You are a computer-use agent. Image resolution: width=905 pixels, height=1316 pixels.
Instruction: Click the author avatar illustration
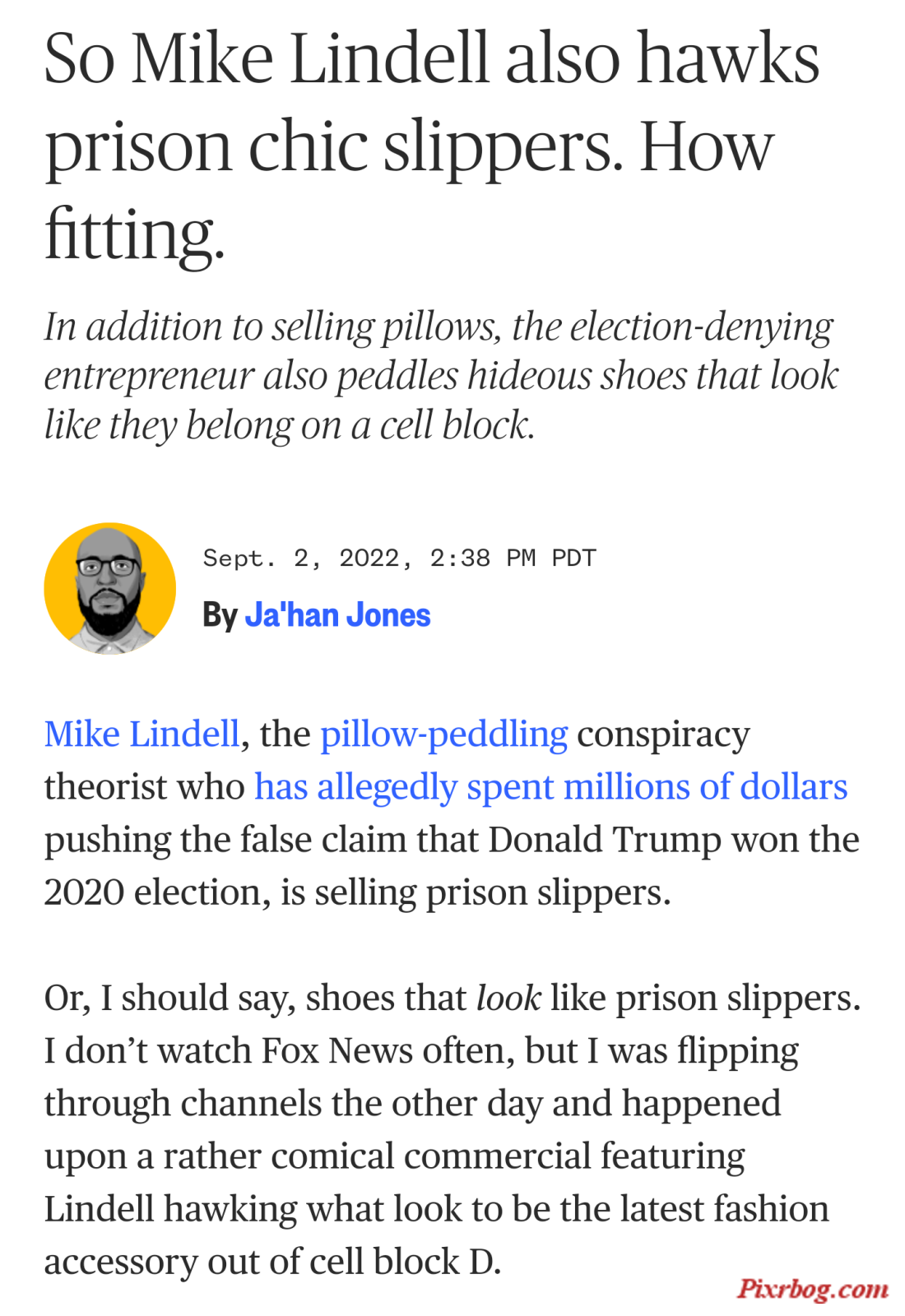pos(109,588)
